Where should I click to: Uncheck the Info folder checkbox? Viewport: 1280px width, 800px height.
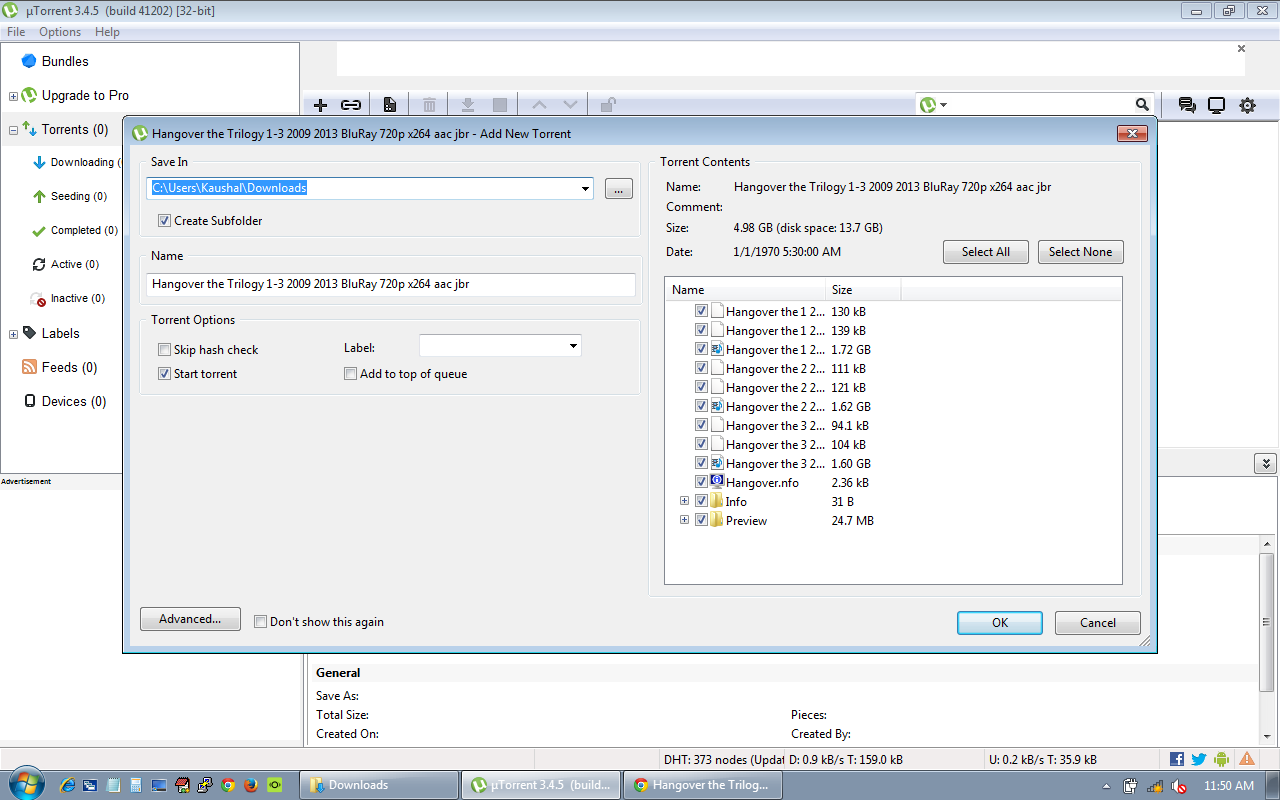click(x=701, y=501)
